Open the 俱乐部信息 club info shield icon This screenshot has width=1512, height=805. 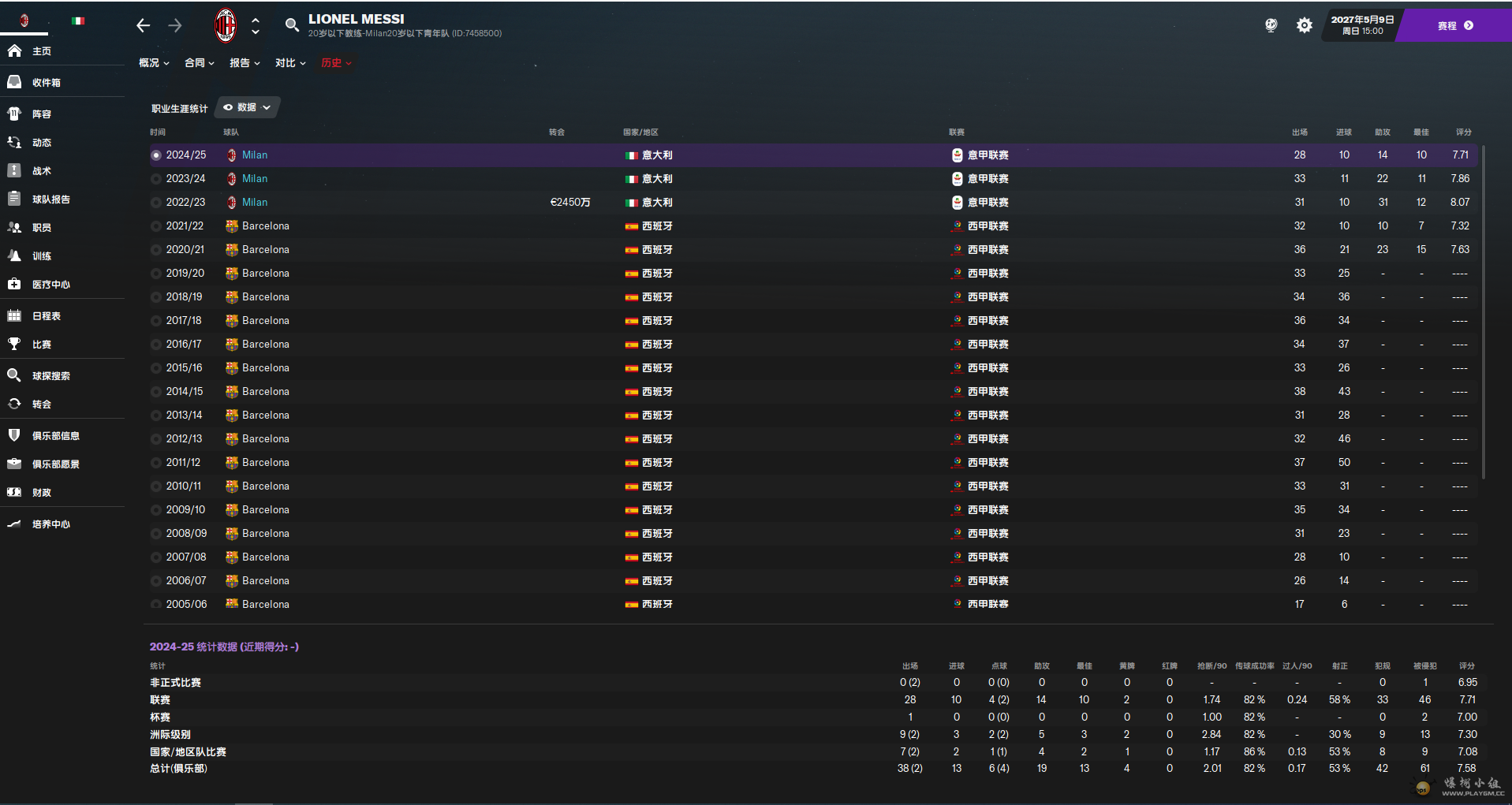click(x=14, y=435)
